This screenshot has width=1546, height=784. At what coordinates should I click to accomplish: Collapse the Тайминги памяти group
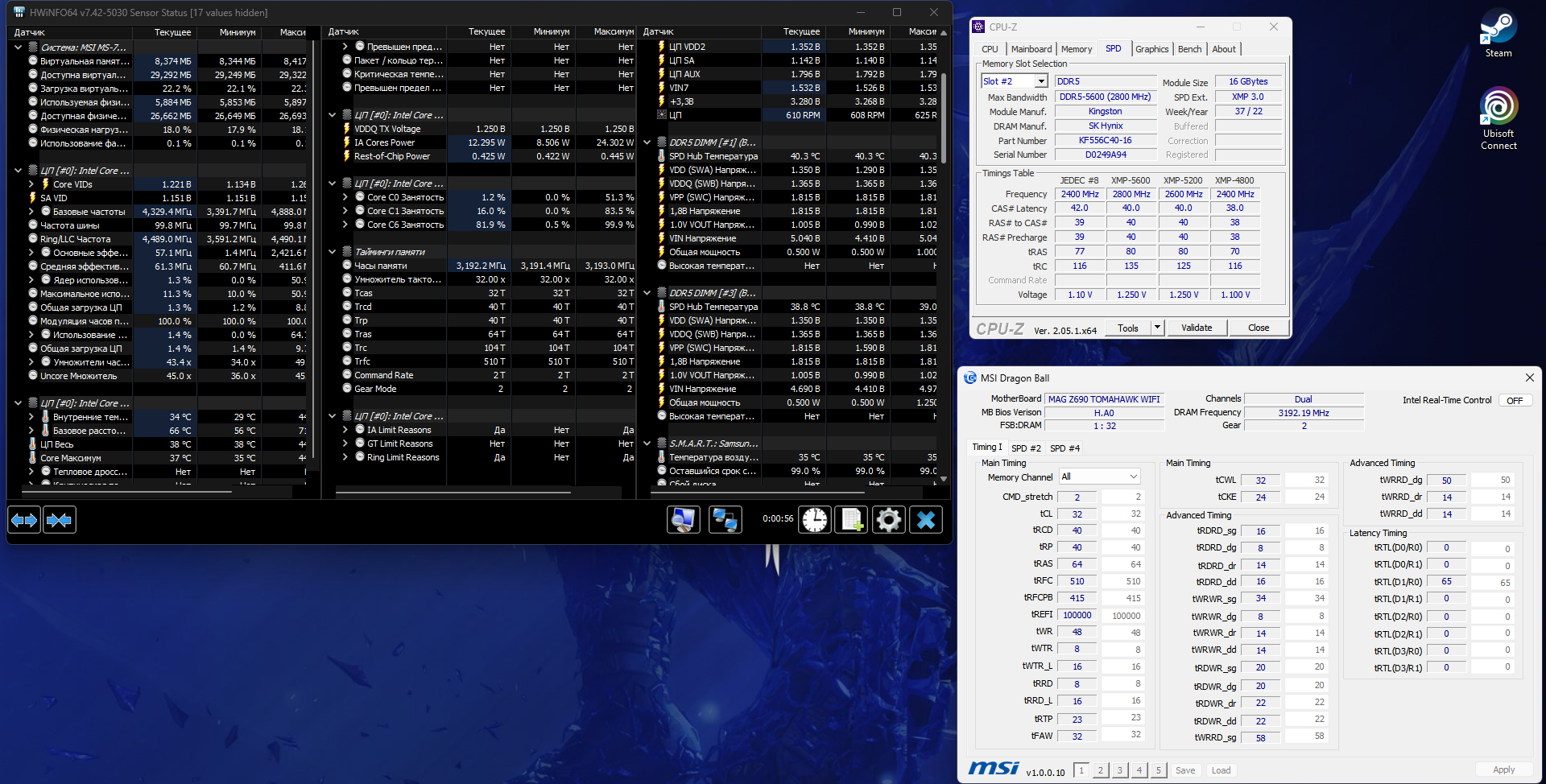pos(332,252)
